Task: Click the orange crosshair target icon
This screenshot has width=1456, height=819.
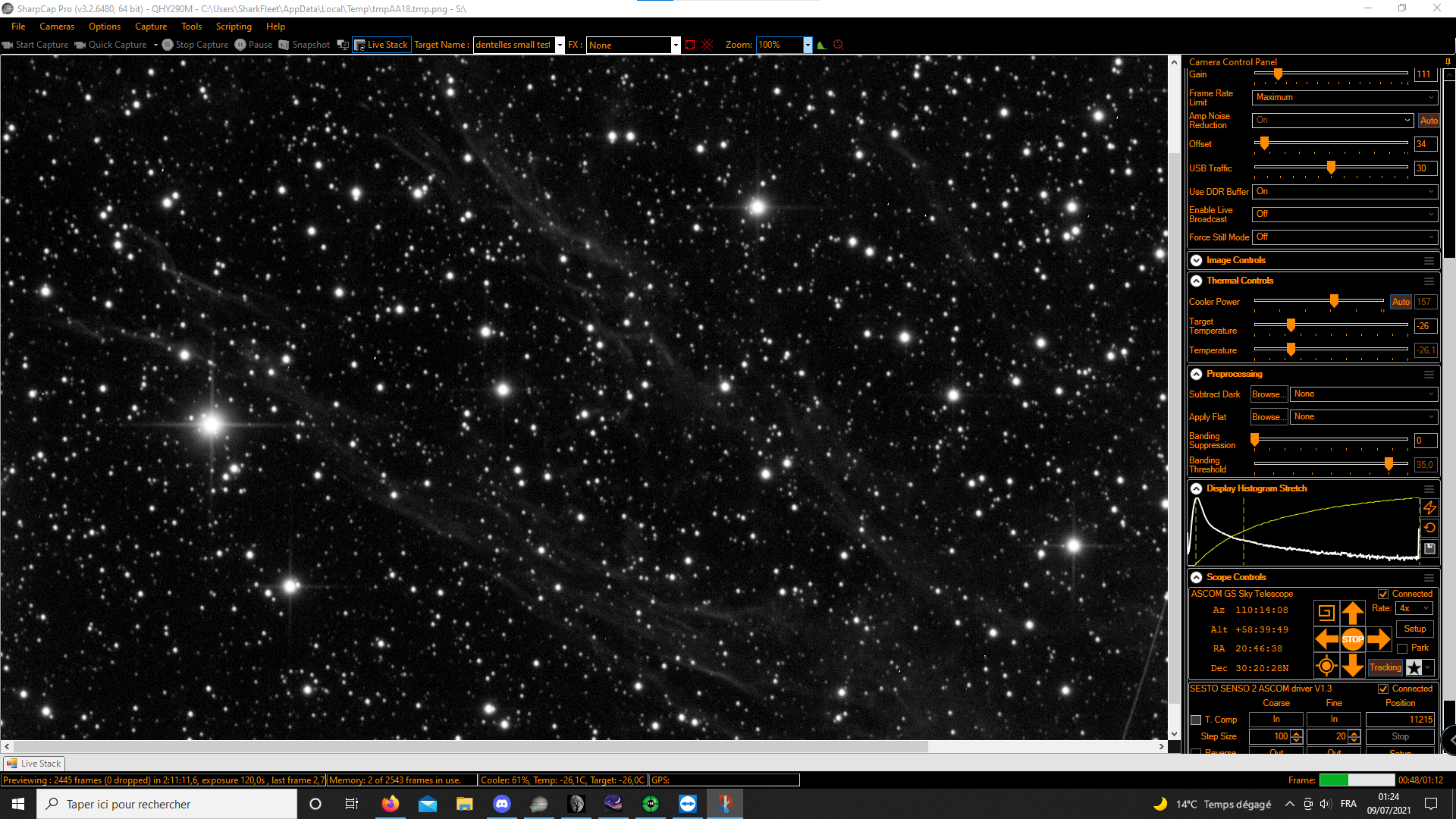Action: pyautogui.click(x=1326, y=666)
